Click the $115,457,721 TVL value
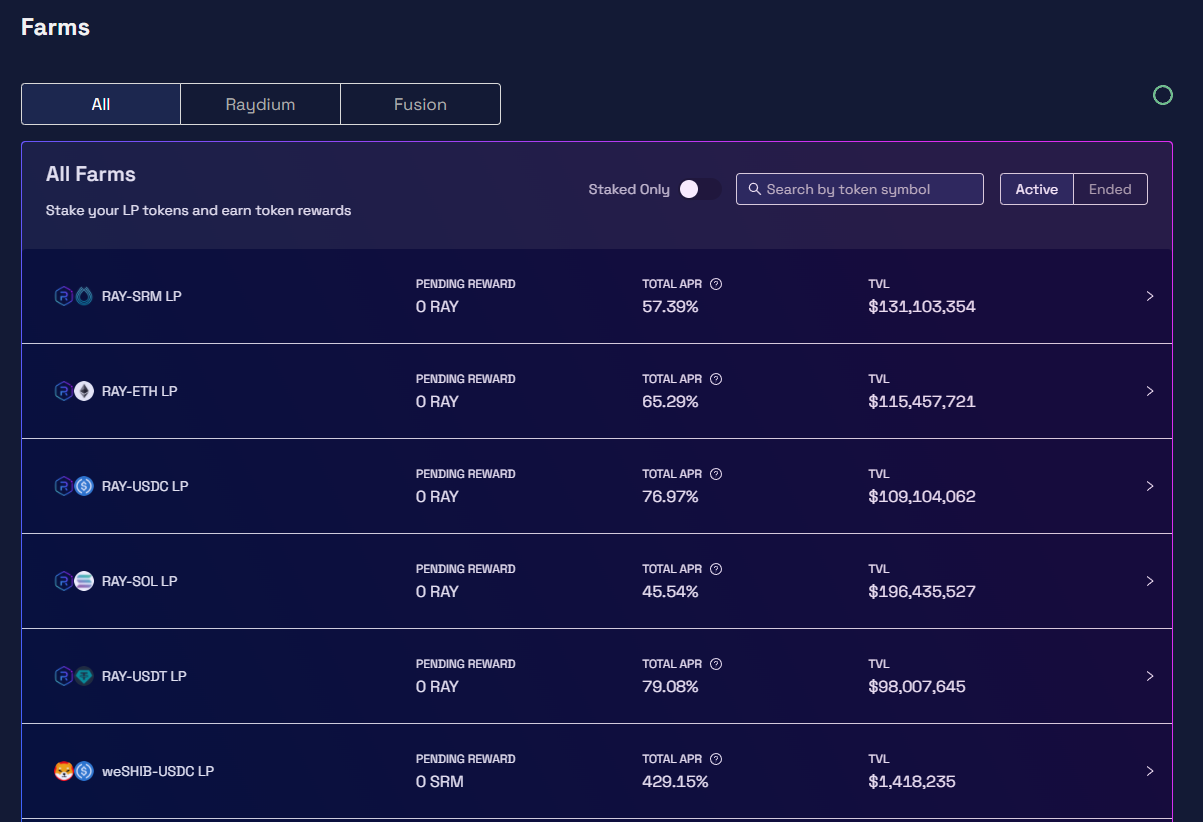 [922, 401]
